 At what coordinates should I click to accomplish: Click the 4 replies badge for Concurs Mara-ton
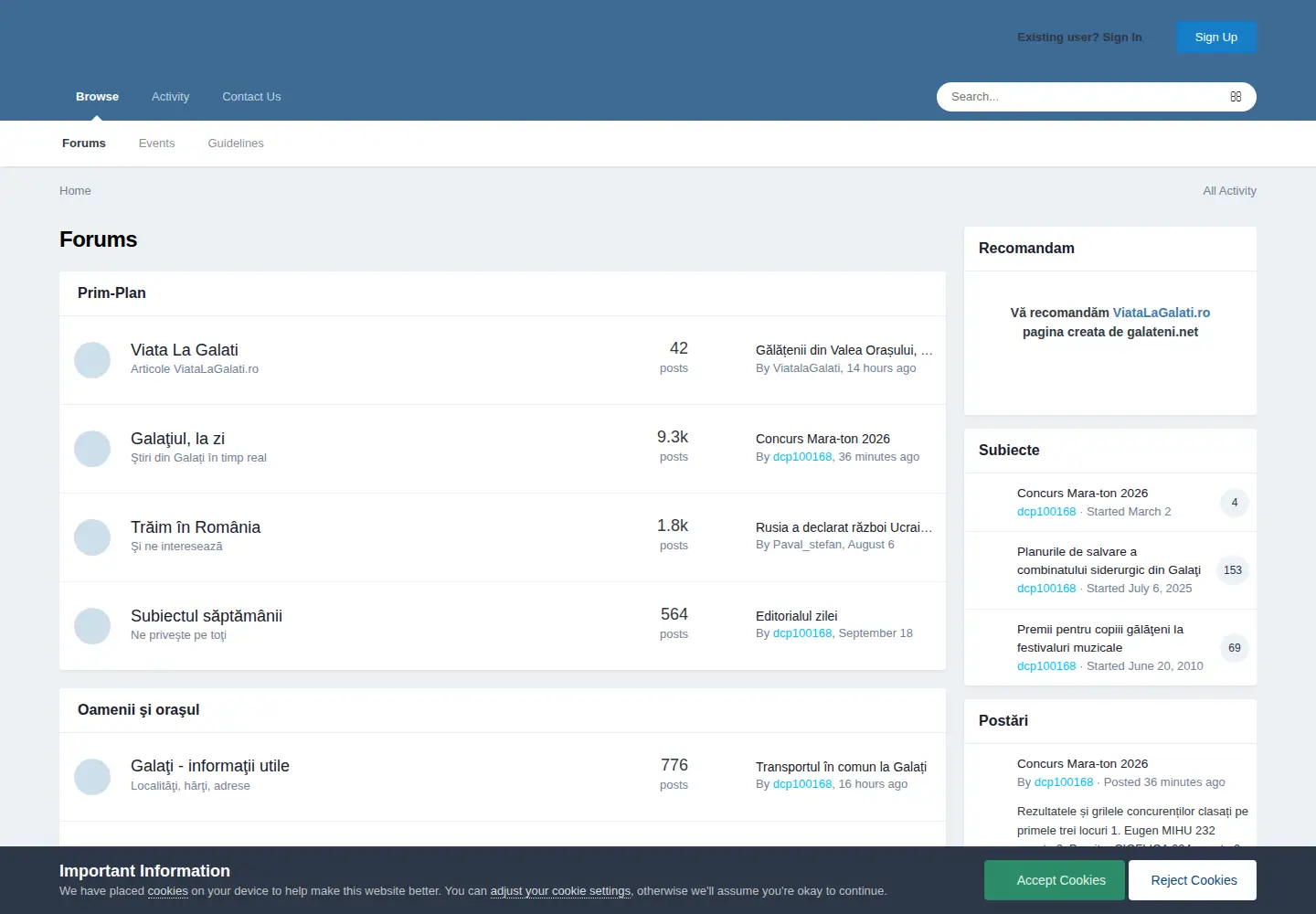point(1235,503)
